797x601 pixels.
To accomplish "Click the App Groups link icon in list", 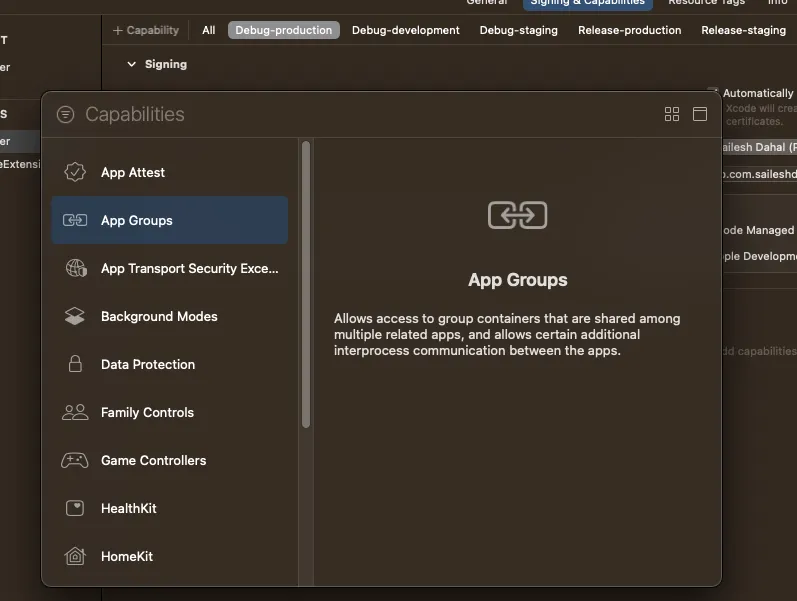I will click(x=75, y=220).
